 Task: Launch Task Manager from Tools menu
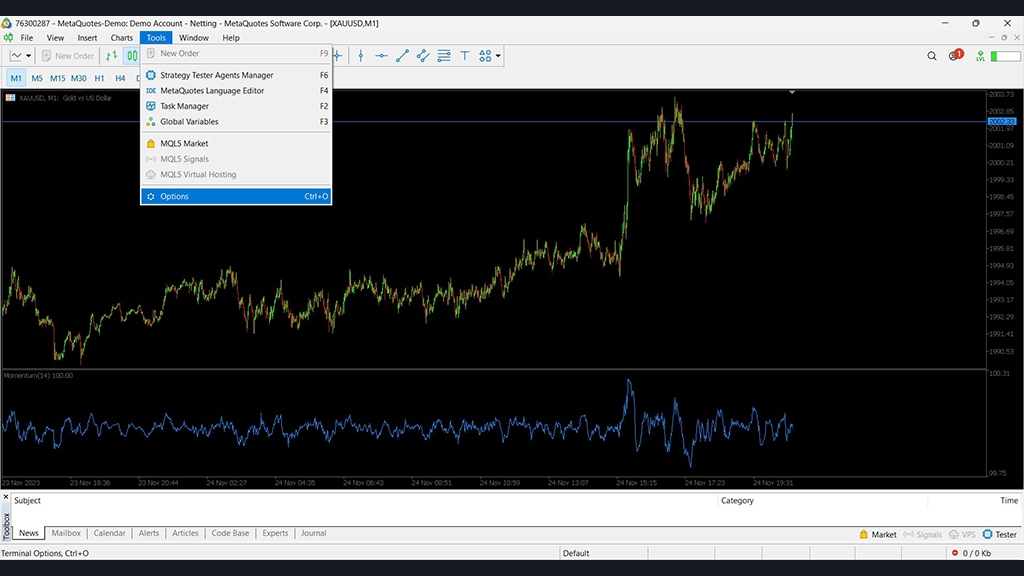[236, 106]
